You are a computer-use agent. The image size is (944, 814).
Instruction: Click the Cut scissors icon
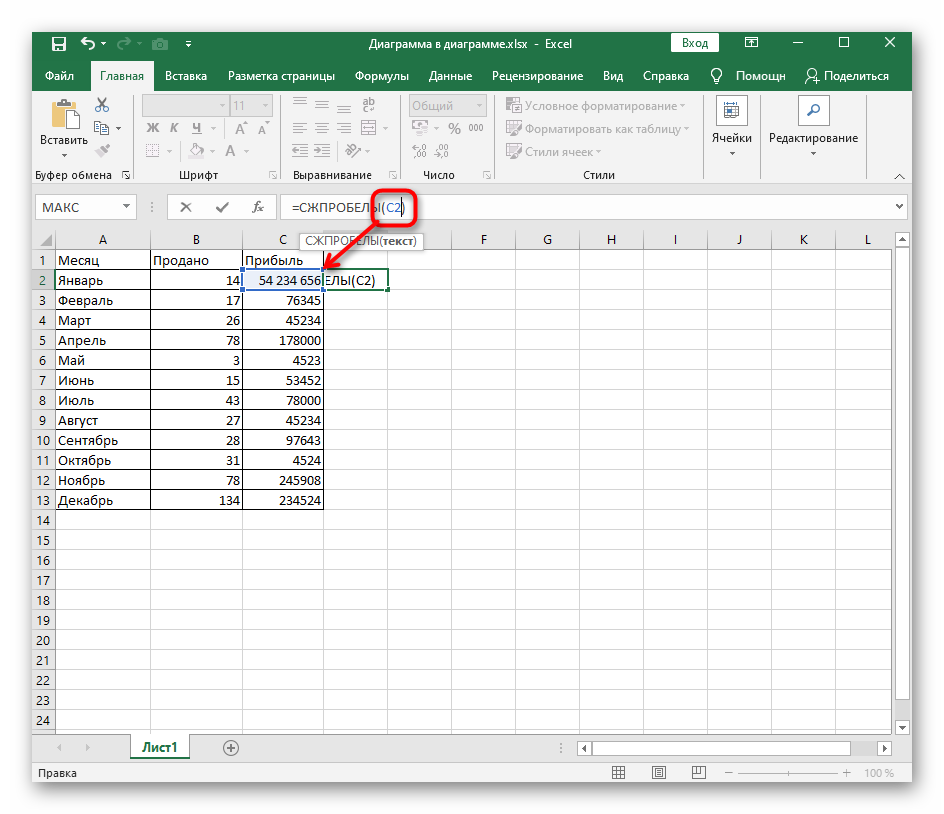(x=101, y=106)
